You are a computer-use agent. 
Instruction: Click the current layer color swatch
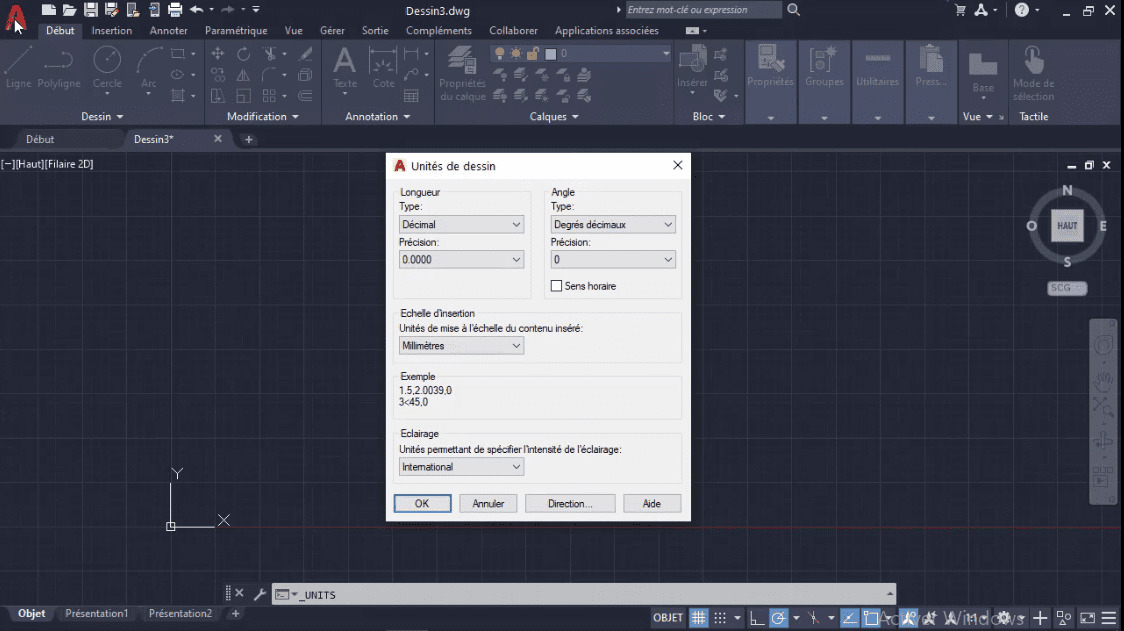pyautogui.click(x=550, y=54)
